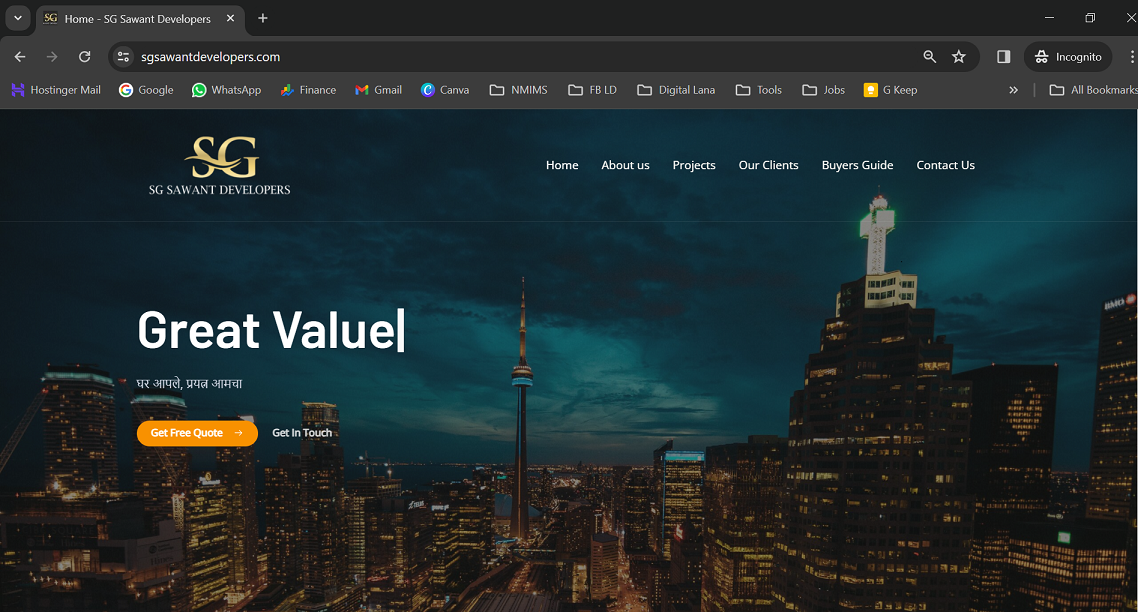Click the SG Sawant Developers logo

click(x=220, y=166)
